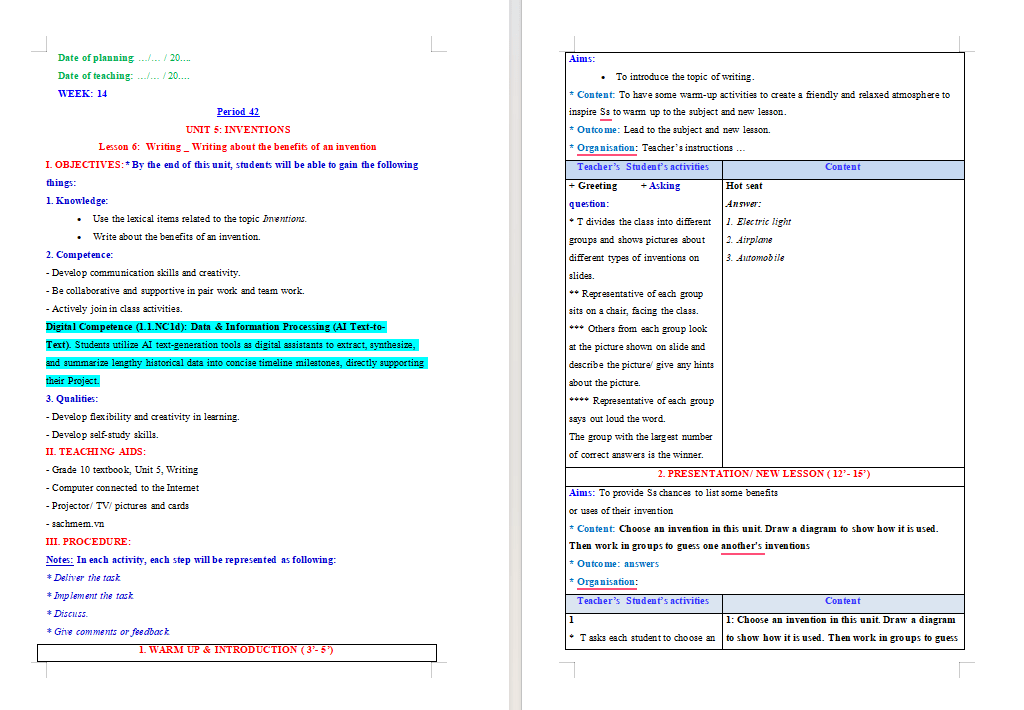Click 'III. PROCEDURE:' heading
1024x710 pixels.
(x=88, y=541)
